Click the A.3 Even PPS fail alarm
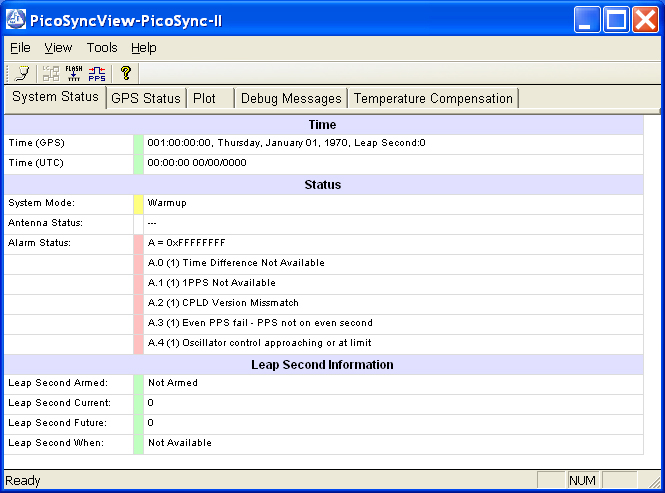The height and width of the screenshot is (493, 665). point(260,323)
